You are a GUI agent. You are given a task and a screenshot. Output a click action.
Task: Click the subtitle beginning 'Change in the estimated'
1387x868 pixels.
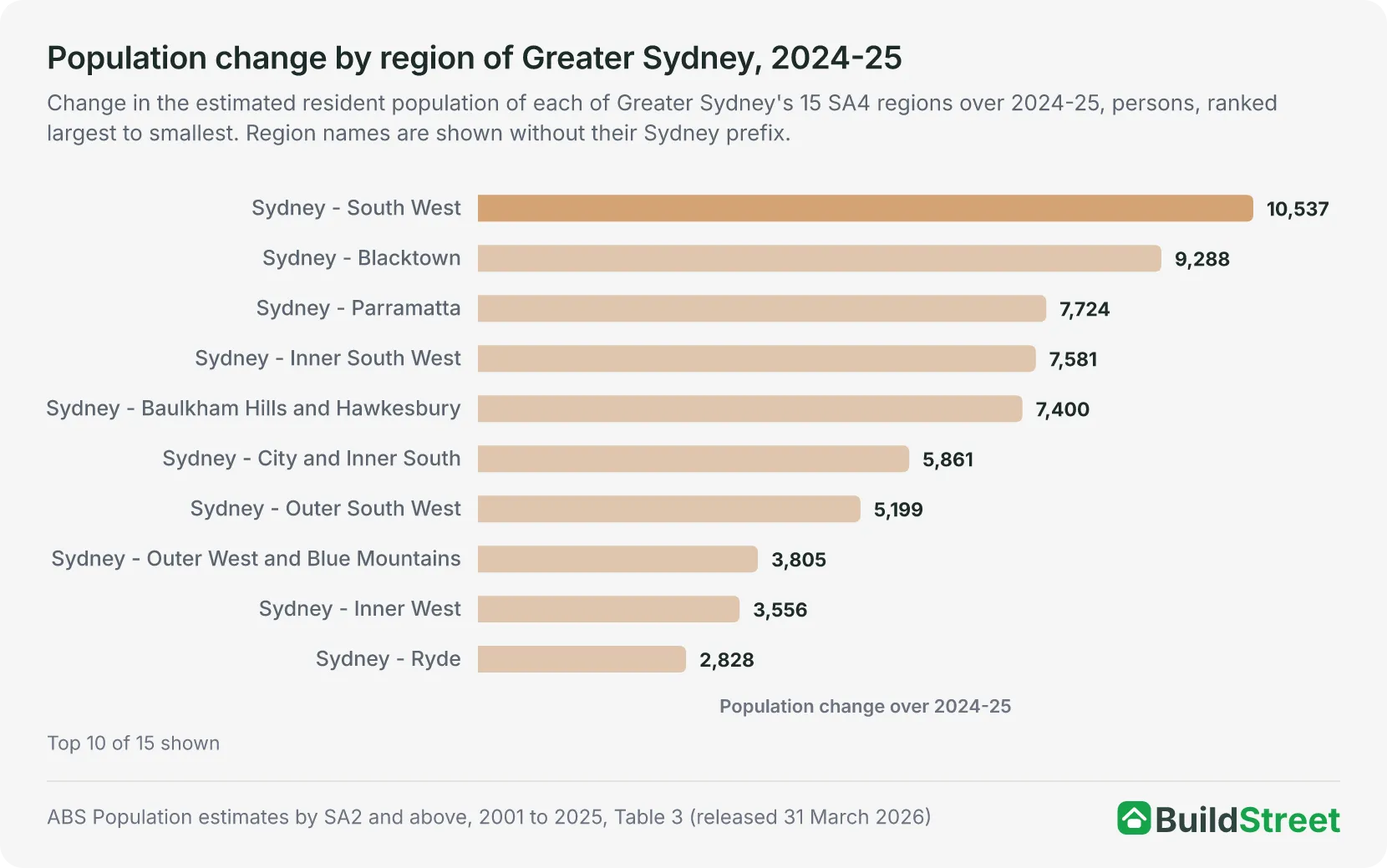point(662,118)
